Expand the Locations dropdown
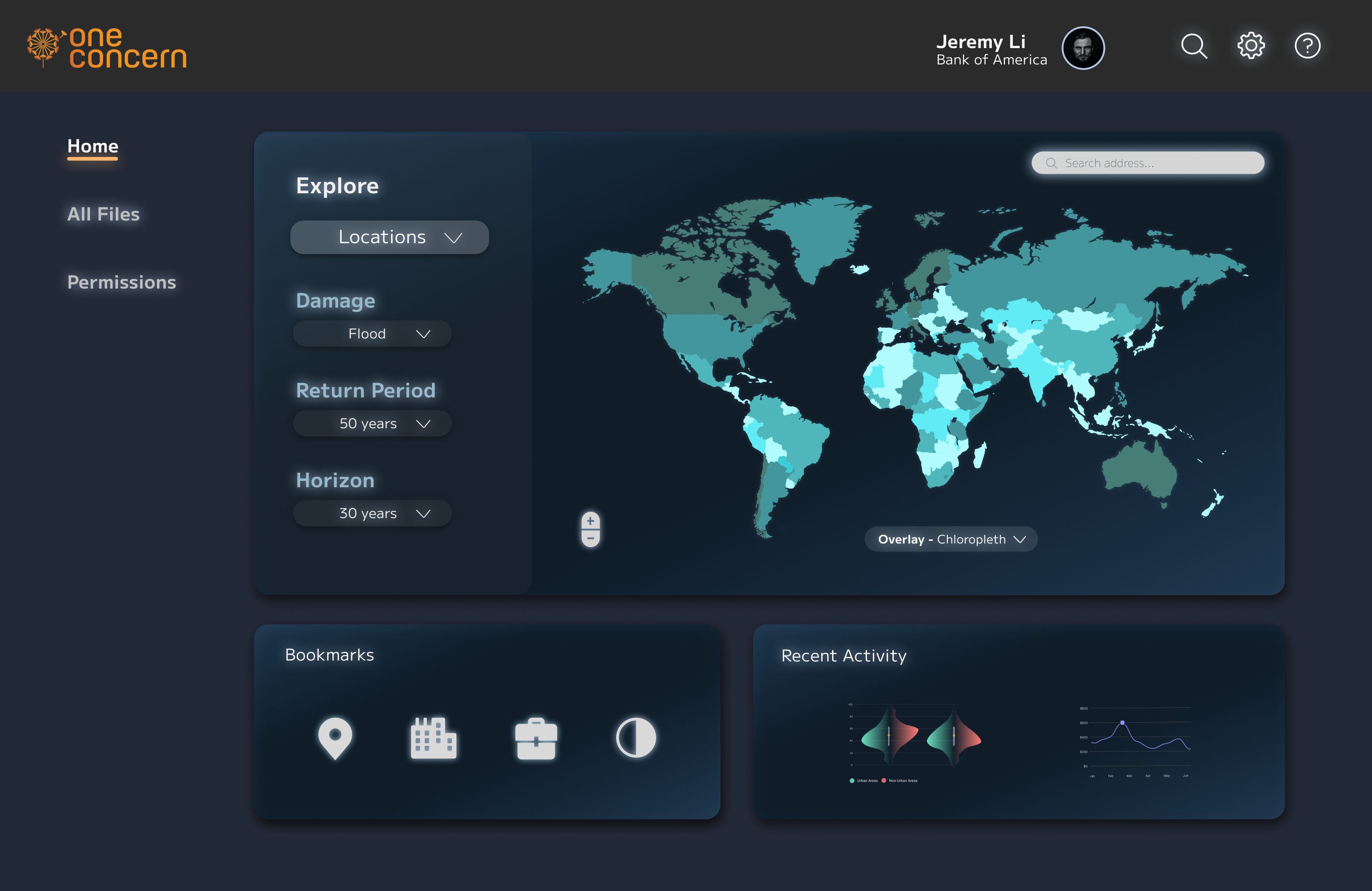Image resolution: width=1372 pixels, height=891 pixels. tap(390, 237)
